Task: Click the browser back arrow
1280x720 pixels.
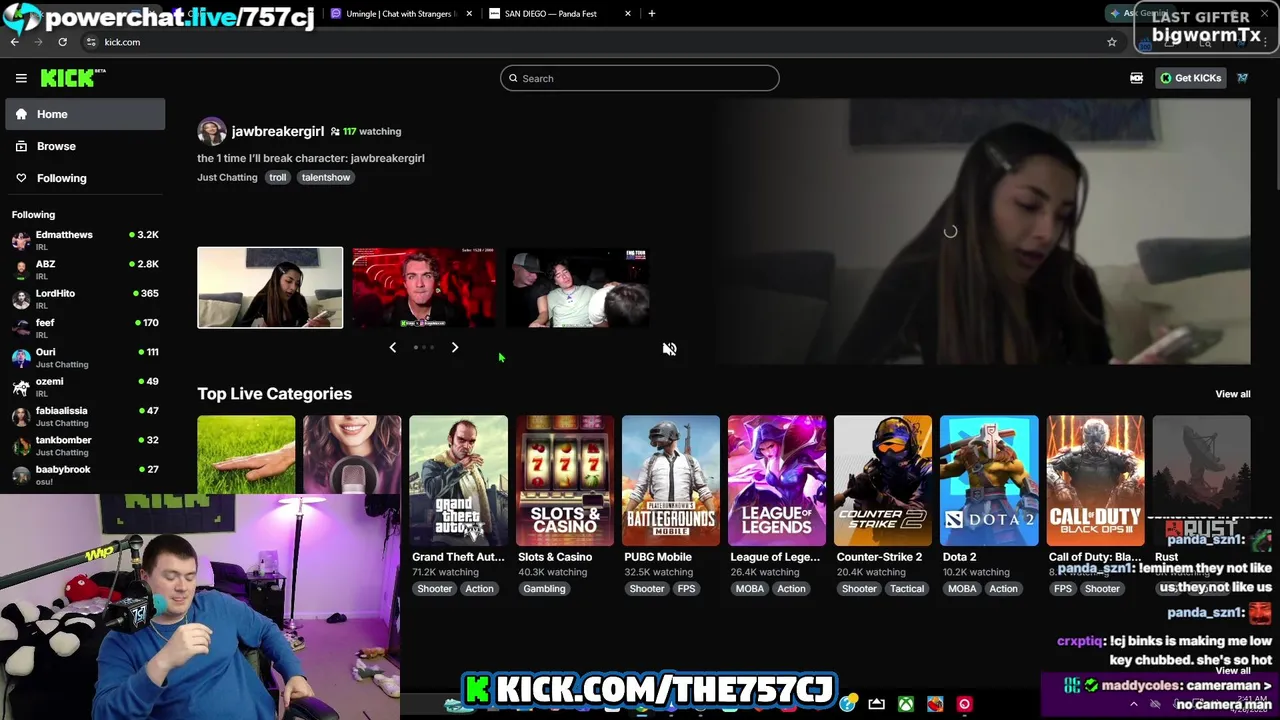Action: point(15,42)
